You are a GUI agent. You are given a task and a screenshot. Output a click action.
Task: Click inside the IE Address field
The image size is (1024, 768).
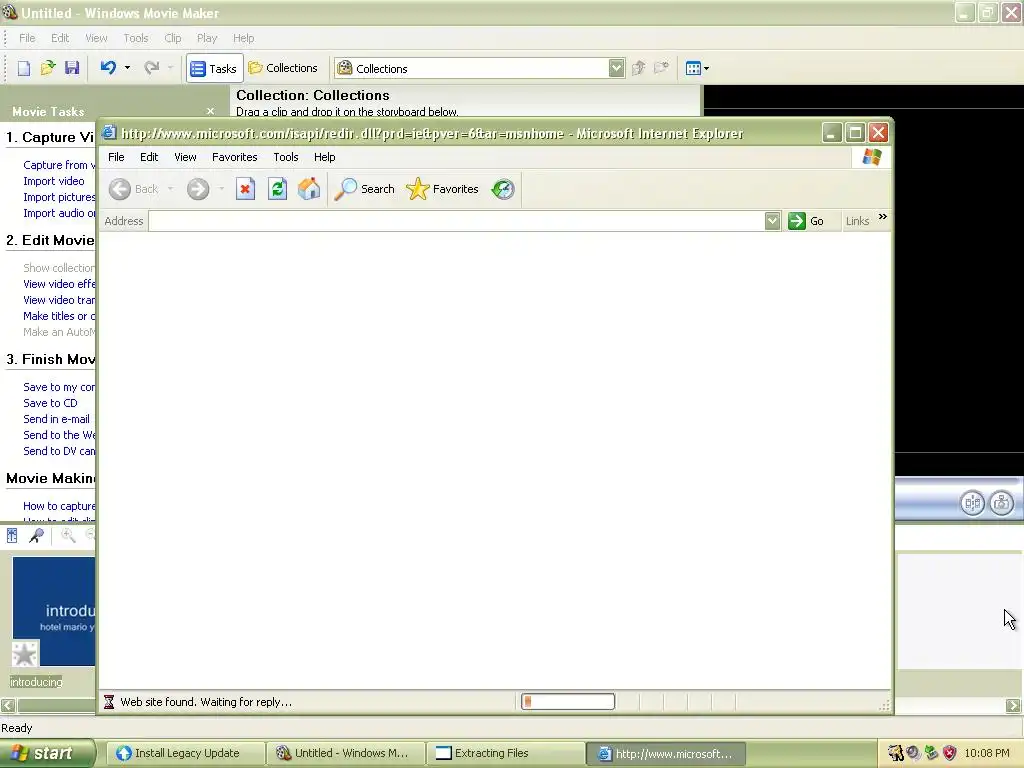(456, 221)
